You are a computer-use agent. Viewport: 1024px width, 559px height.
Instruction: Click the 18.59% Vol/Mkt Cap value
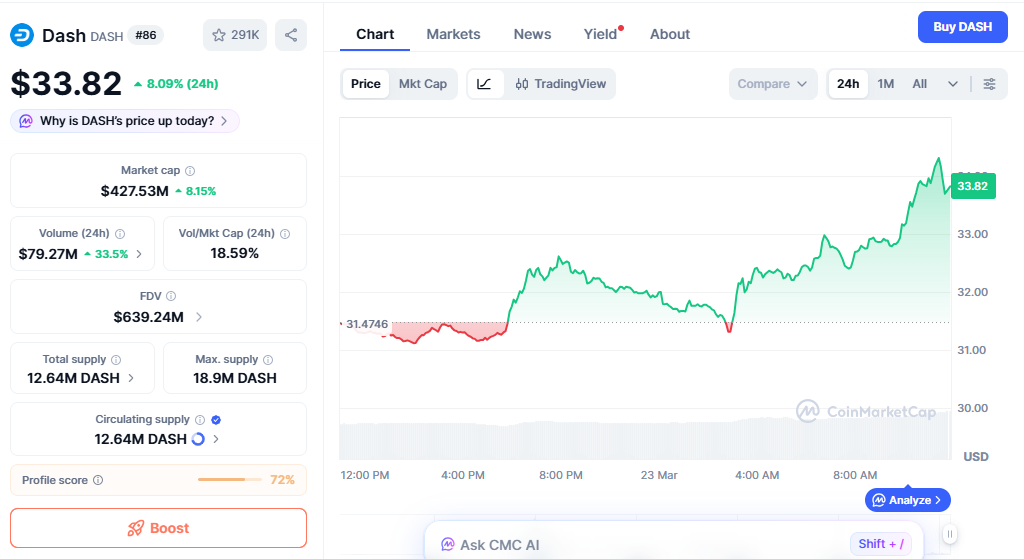(x=234, y=253)
